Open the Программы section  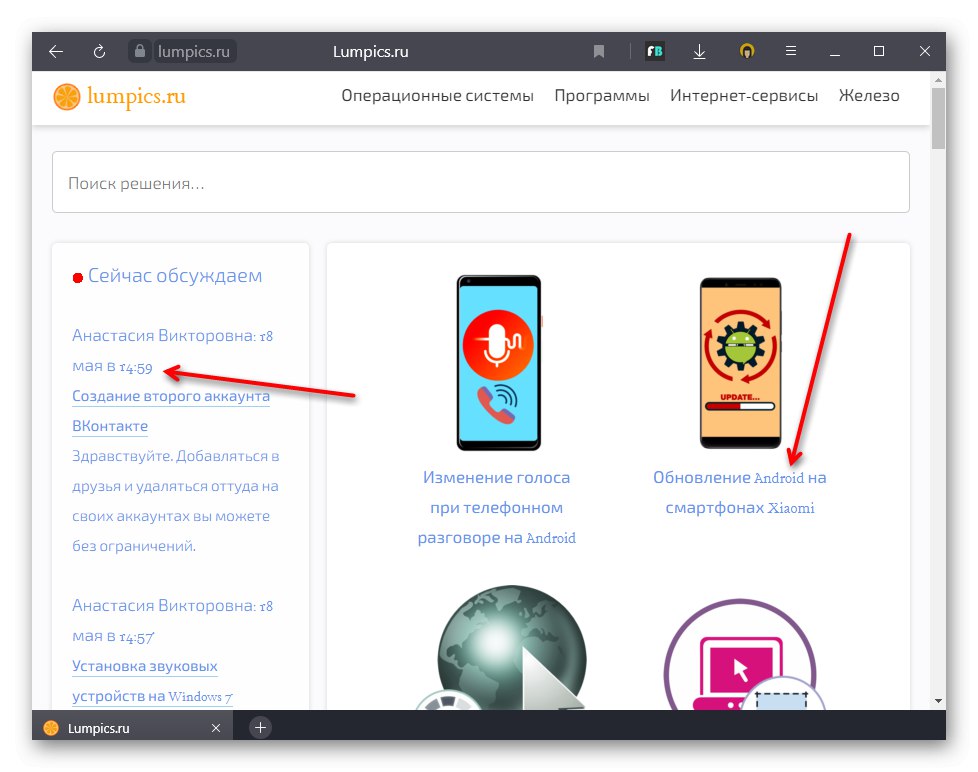(x=601, y=95)
